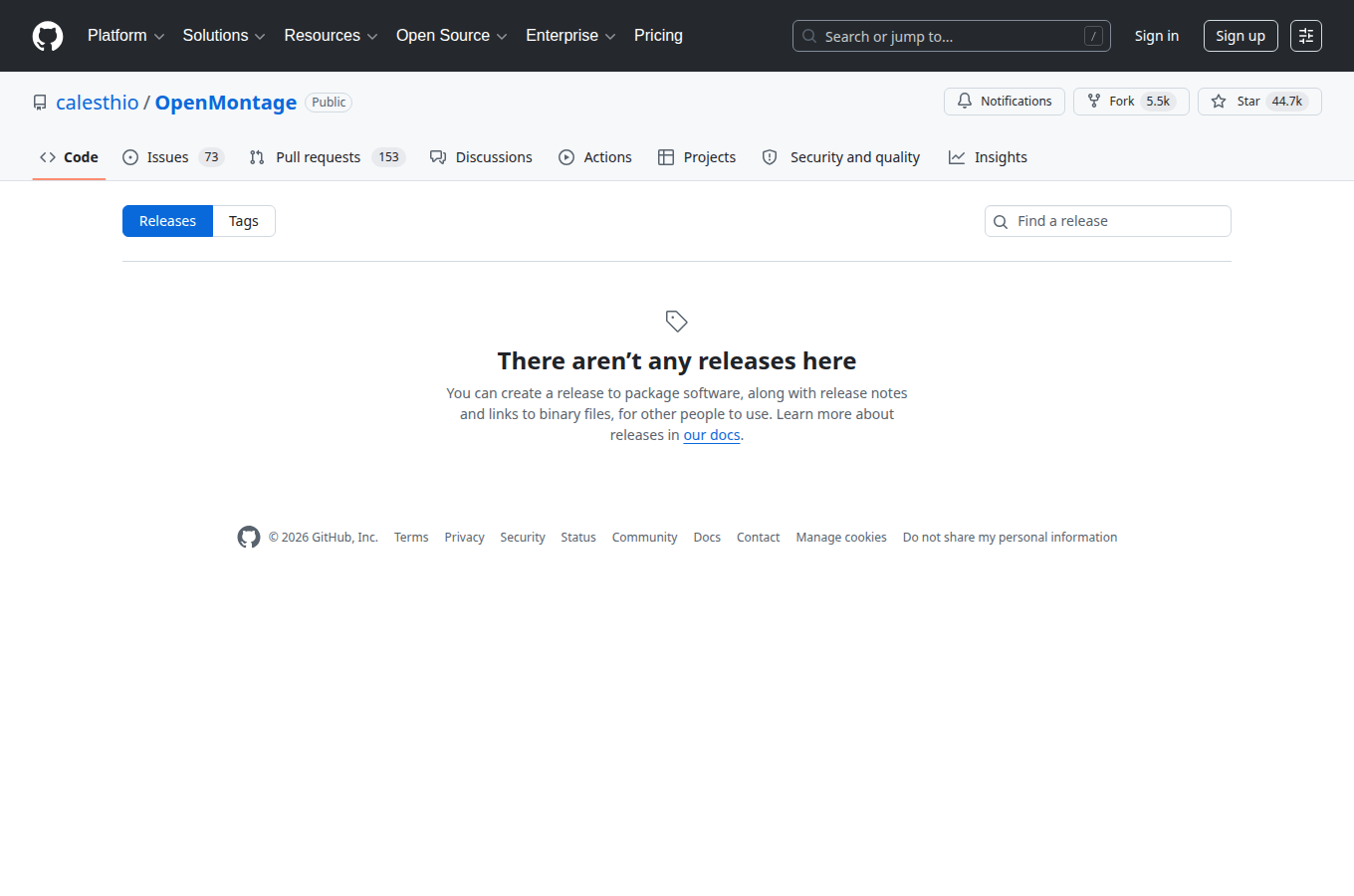The image size is (1354, 896).
Task: Click the Issues count badge 73
Action: point(211,157)
